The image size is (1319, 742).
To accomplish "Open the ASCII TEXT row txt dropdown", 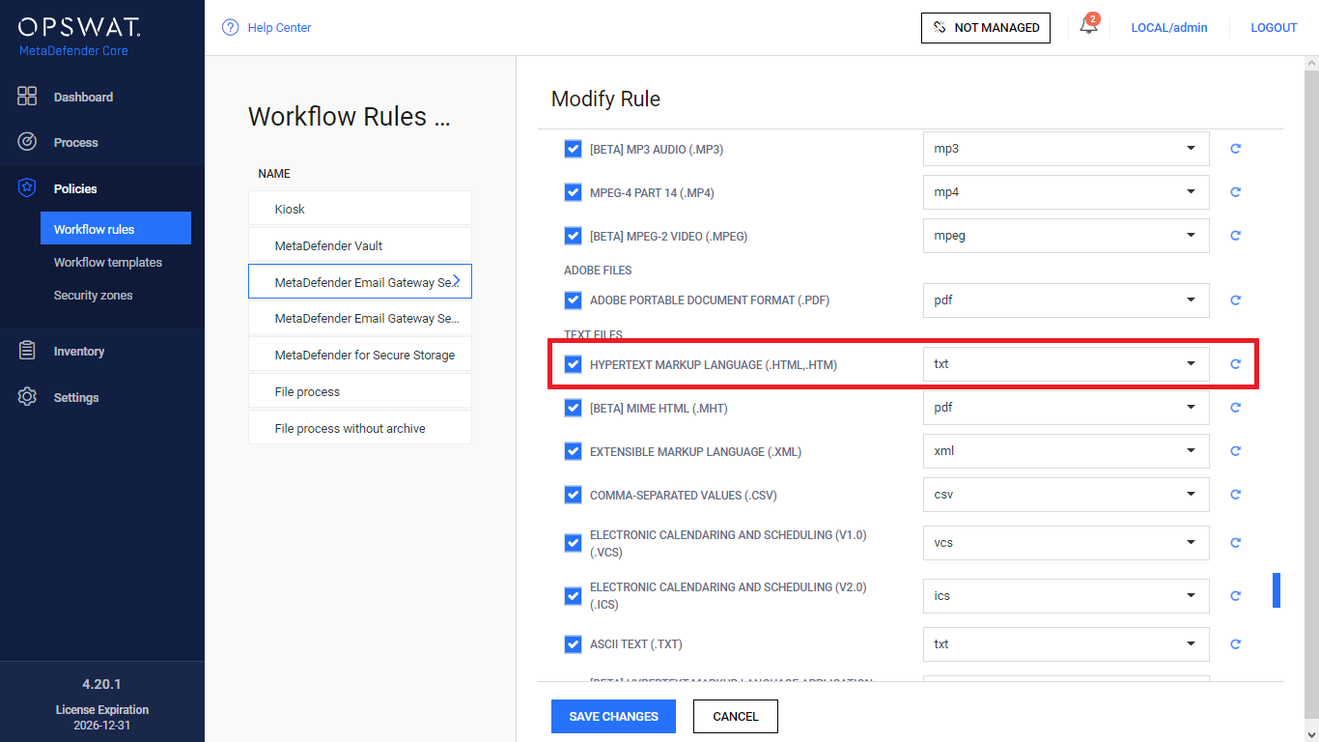I will (1066, 644).
